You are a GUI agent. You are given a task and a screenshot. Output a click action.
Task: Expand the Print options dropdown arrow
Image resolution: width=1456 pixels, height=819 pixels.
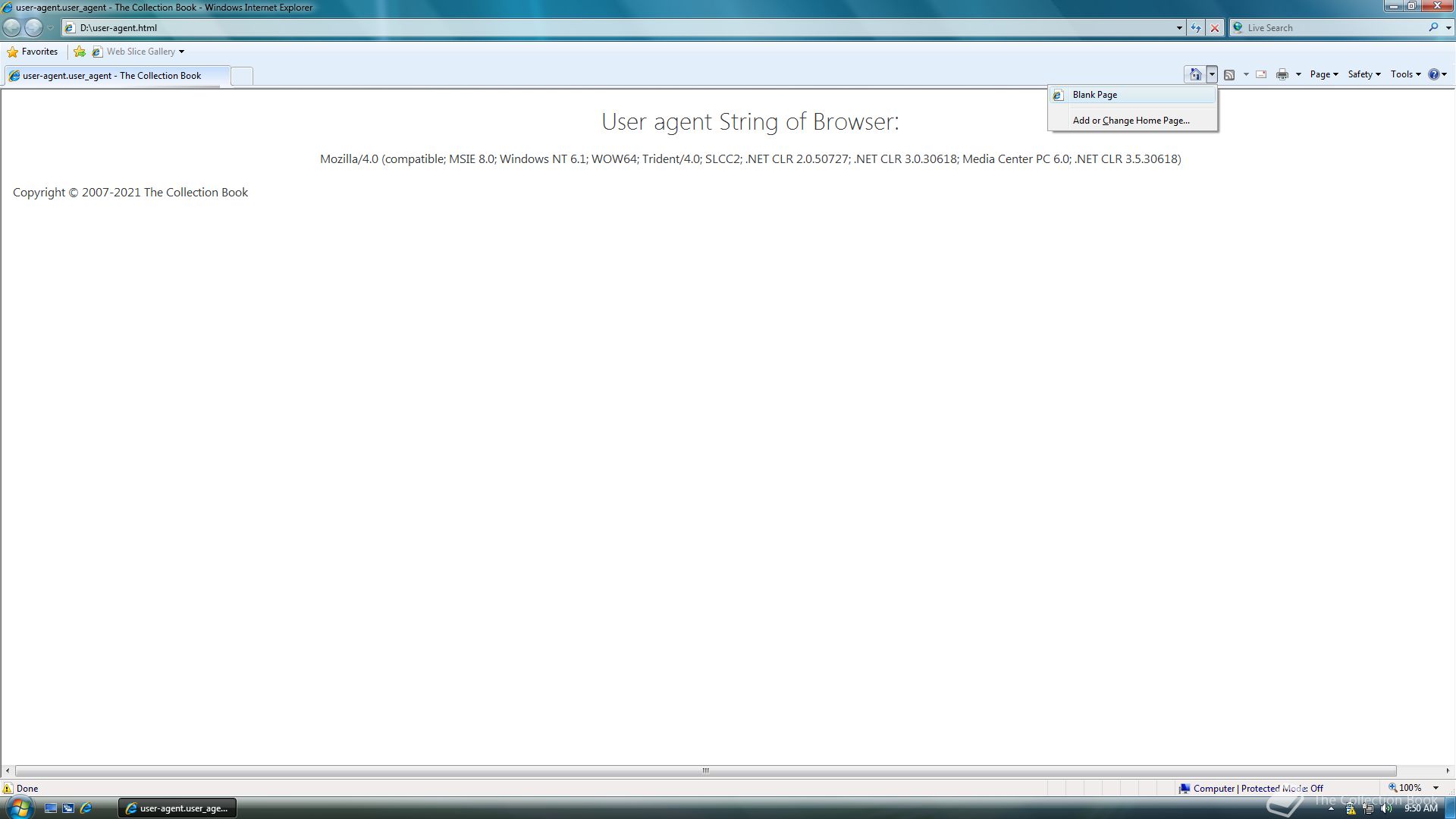coord(1298,74)
